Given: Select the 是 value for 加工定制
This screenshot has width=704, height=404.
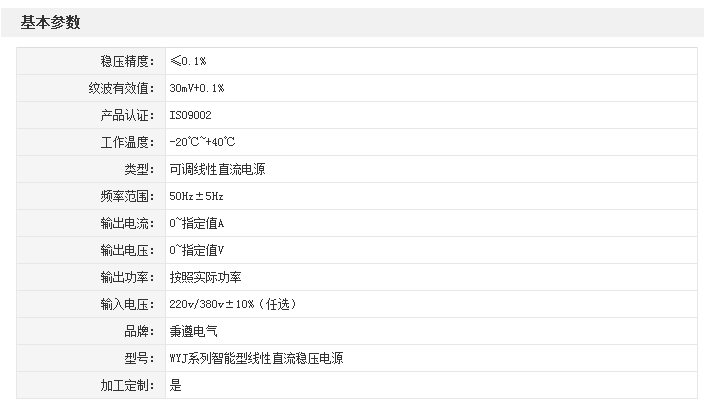Looking at the screenshot, I should [x=176, y=385].
